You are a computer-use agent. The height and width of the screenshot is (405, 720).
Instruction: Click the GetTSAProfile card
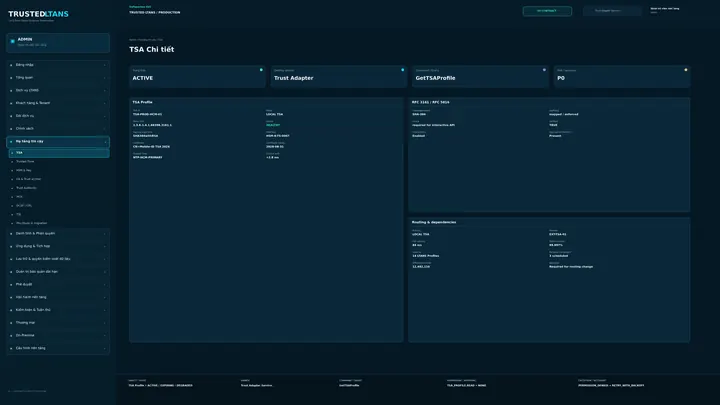pyautogui.click(x=480, y=76)
